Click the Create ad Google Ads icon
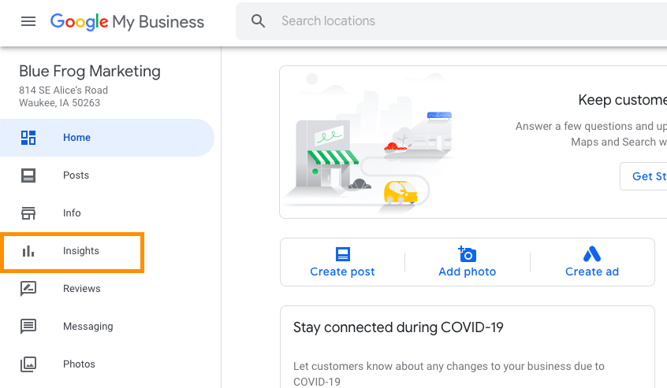667x388 pixels. (592, 254)
